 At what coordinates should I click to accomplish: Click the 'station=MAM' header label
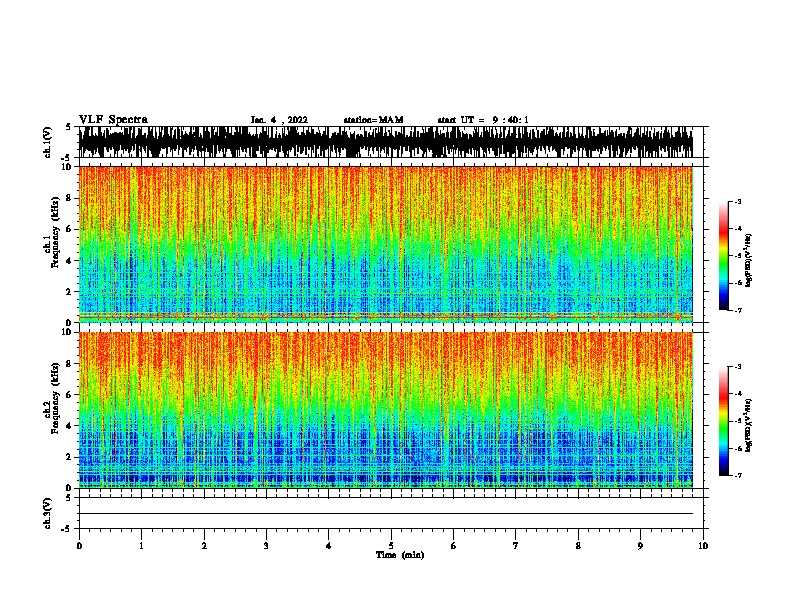[x=373, y=120]
